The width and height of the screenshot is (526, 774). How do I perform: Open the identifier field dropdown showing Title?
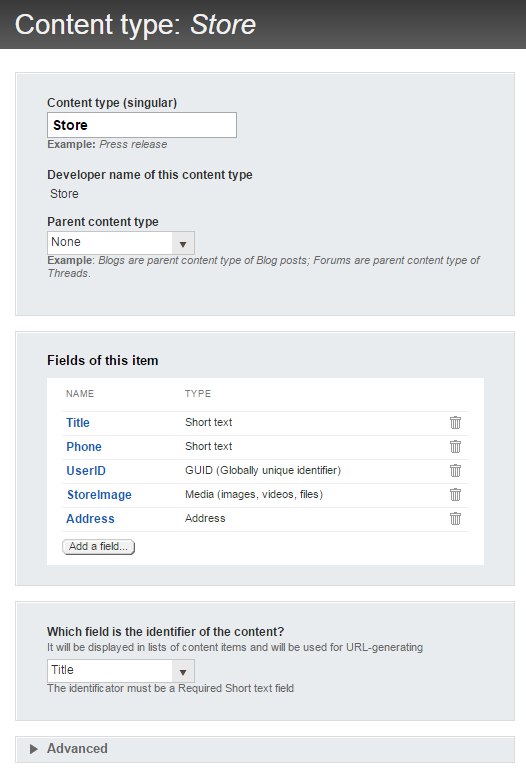[121, 671]
